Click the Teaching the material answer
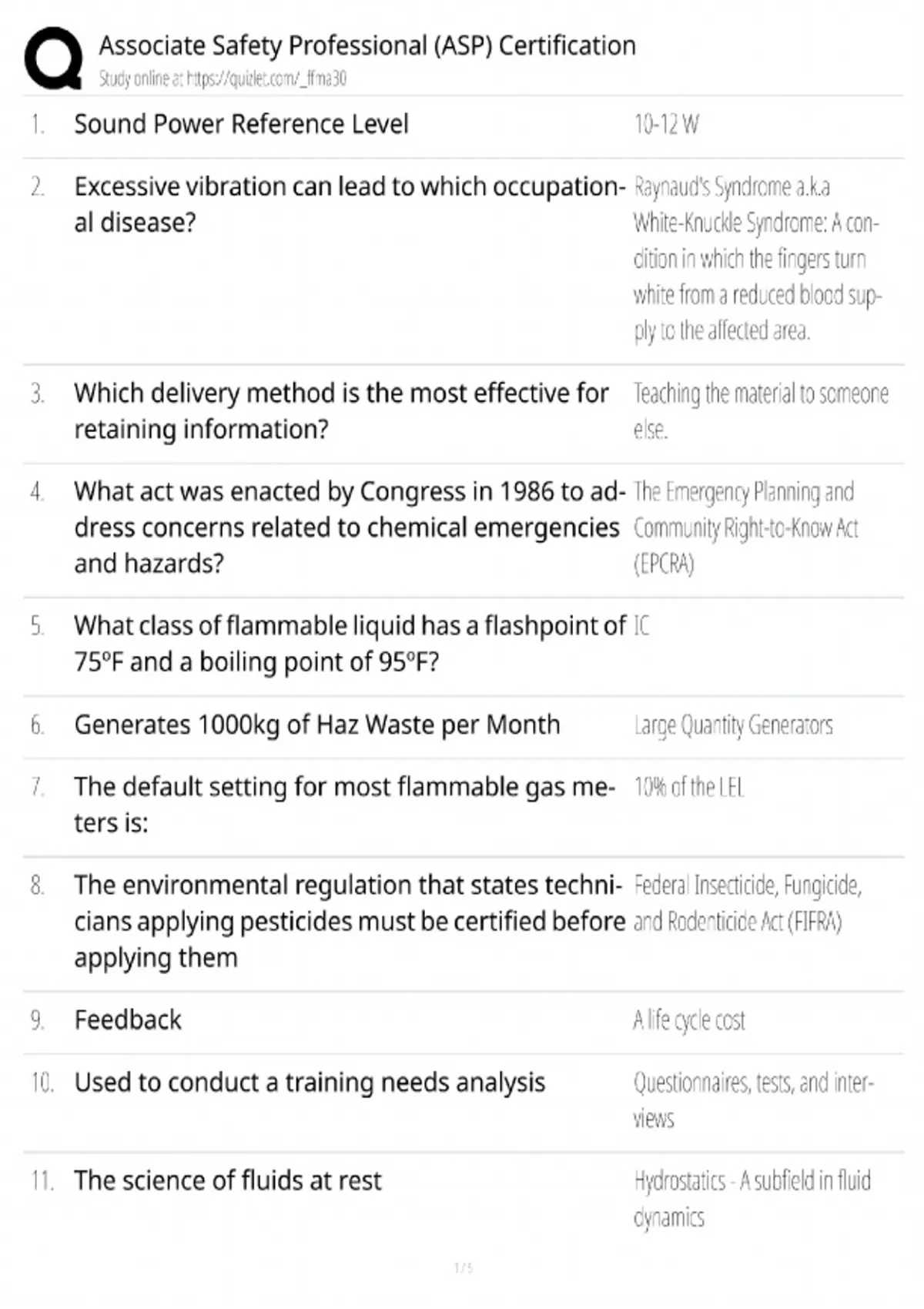 click(x=760, y=410)
